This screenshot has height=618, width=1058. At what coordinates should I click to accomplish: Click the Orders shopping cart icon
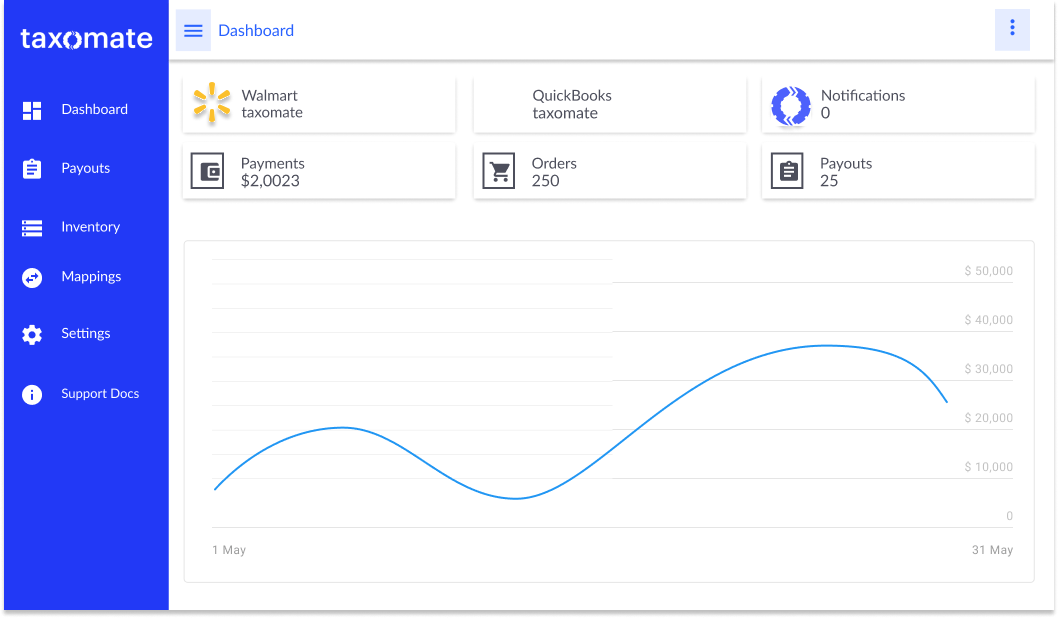(x=498, y=172)
